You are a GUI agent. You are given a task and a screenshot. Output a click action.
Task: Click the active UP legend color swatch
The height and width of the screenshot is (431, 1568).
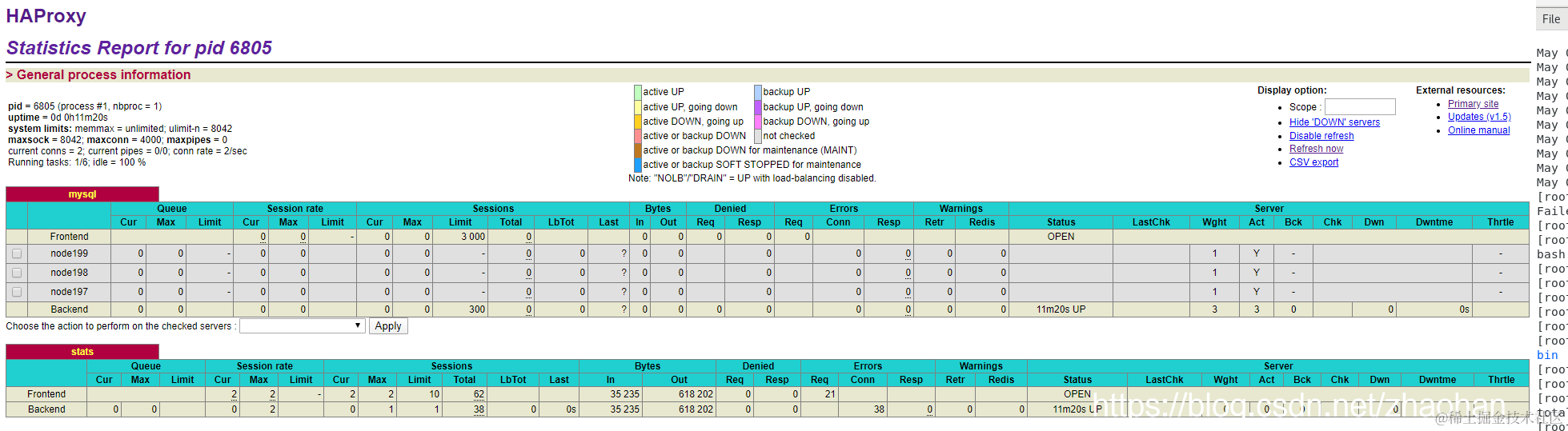[638, 92]
